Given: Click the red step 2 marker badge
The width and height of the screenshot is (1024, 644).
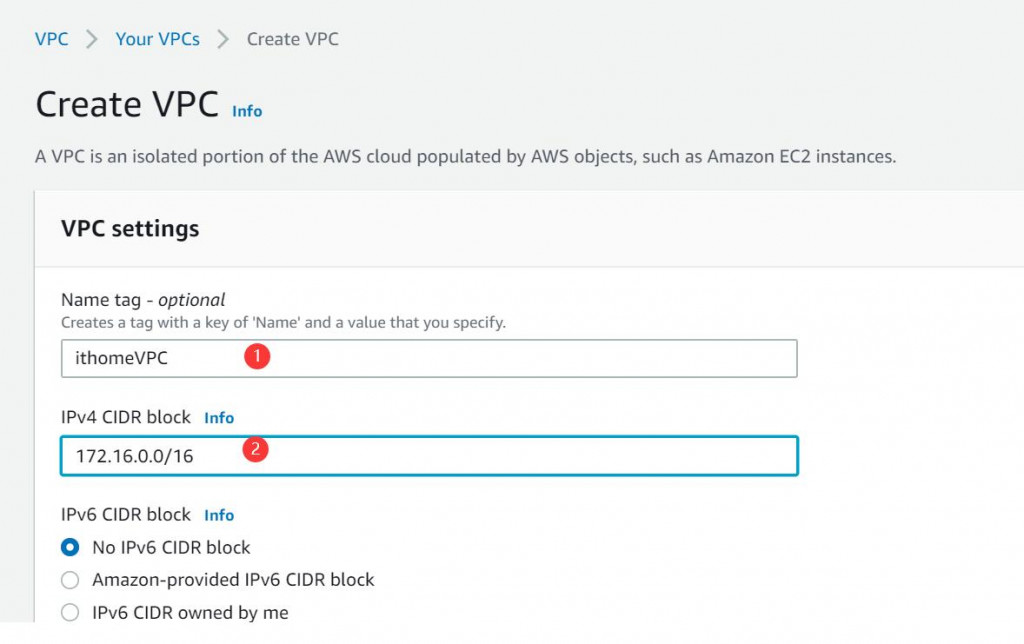Looking at the screenshot, I should click(x=257, y=450).
